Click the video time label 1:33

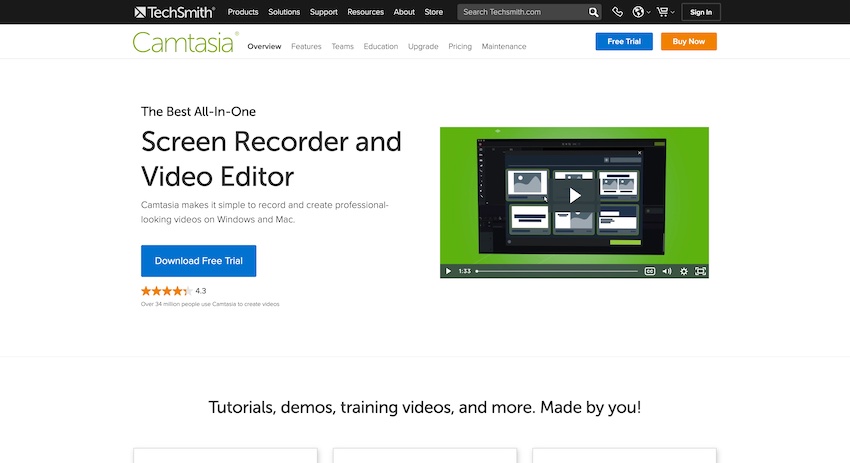[465, 271]
